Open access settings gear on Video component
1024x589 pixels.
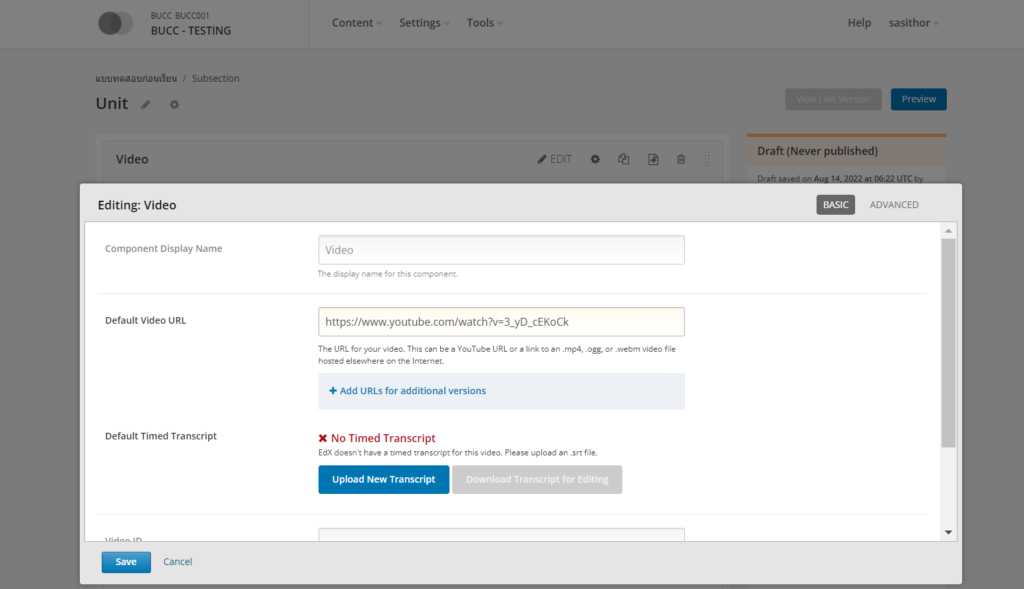[595, 159]
